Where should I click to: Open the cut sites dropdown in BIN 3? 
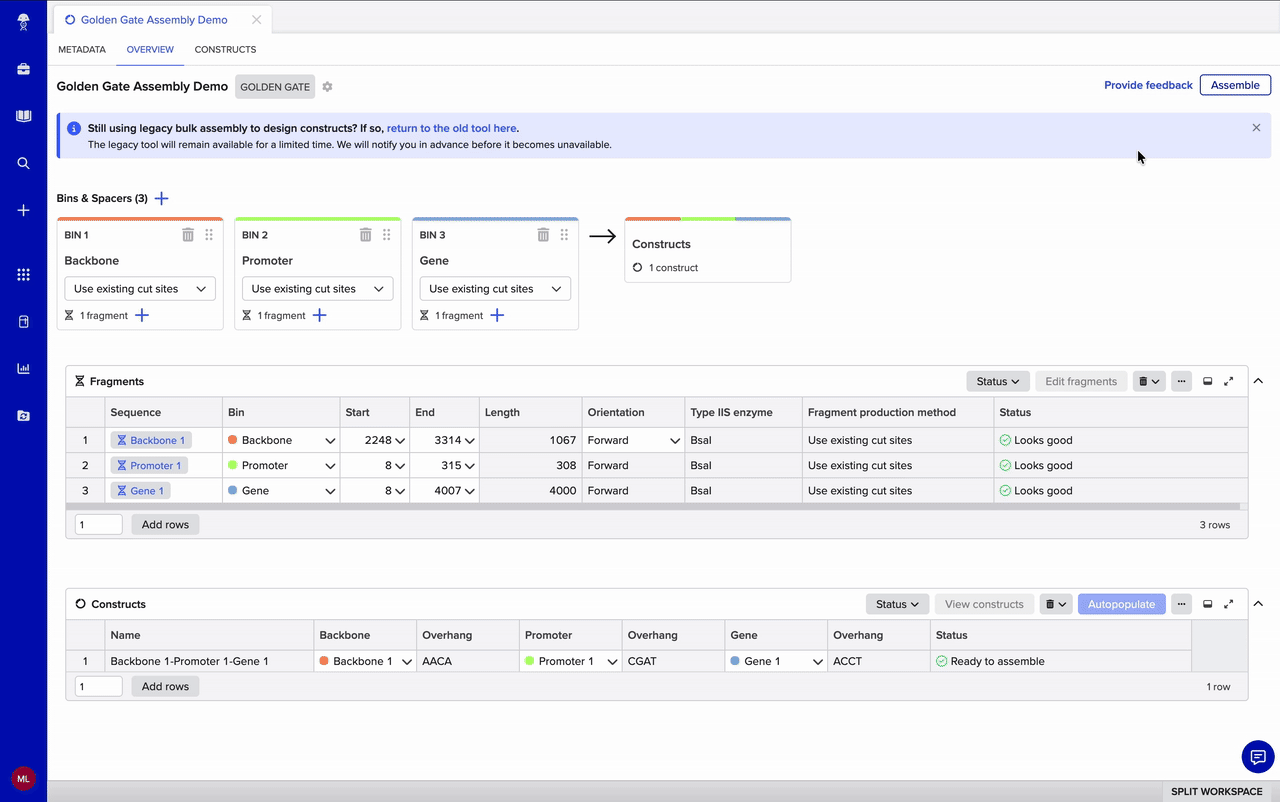click(495, 288)
